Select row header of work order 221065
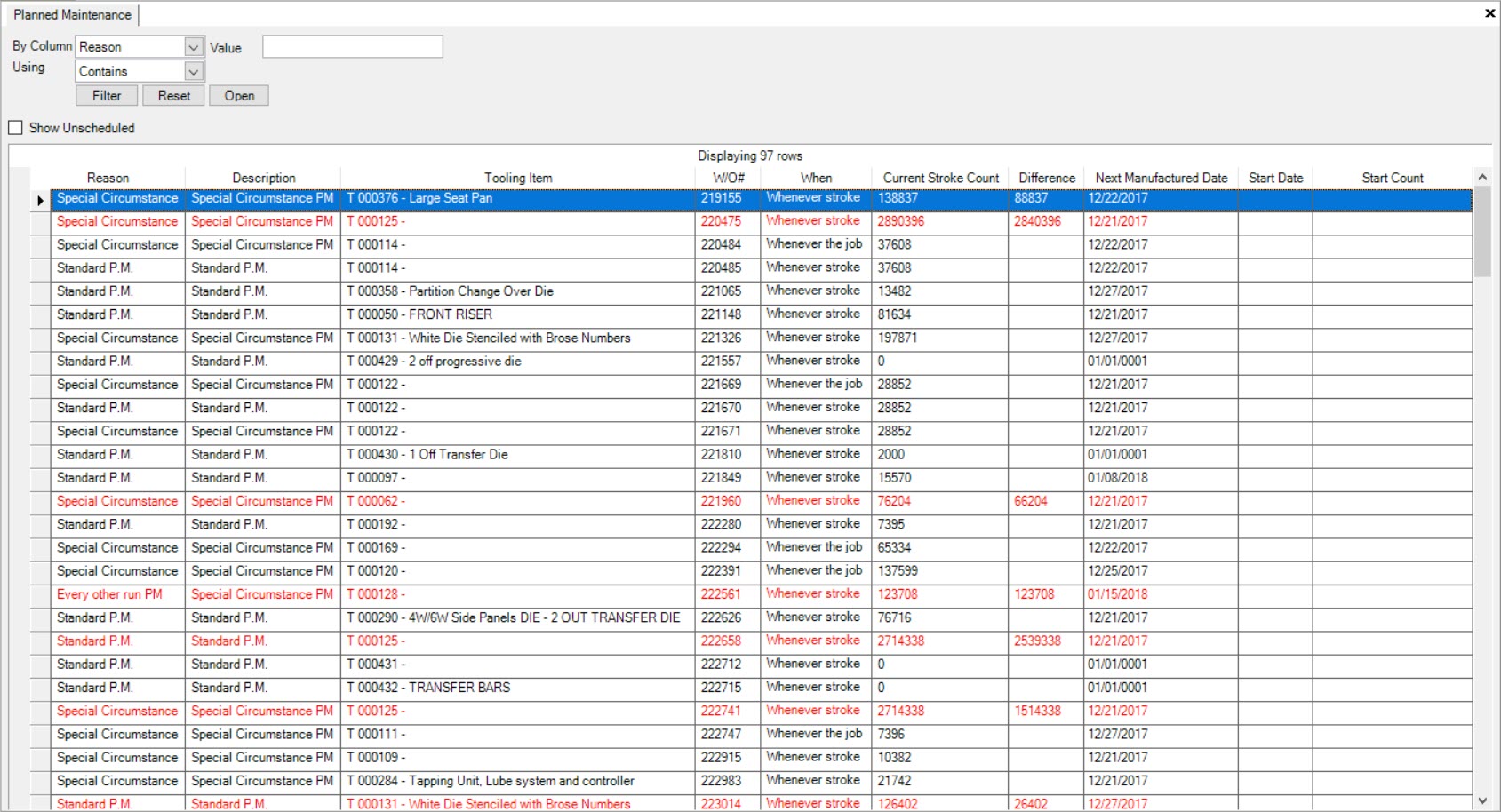The width and height of the screenshot is (1501, 812). 40,291
